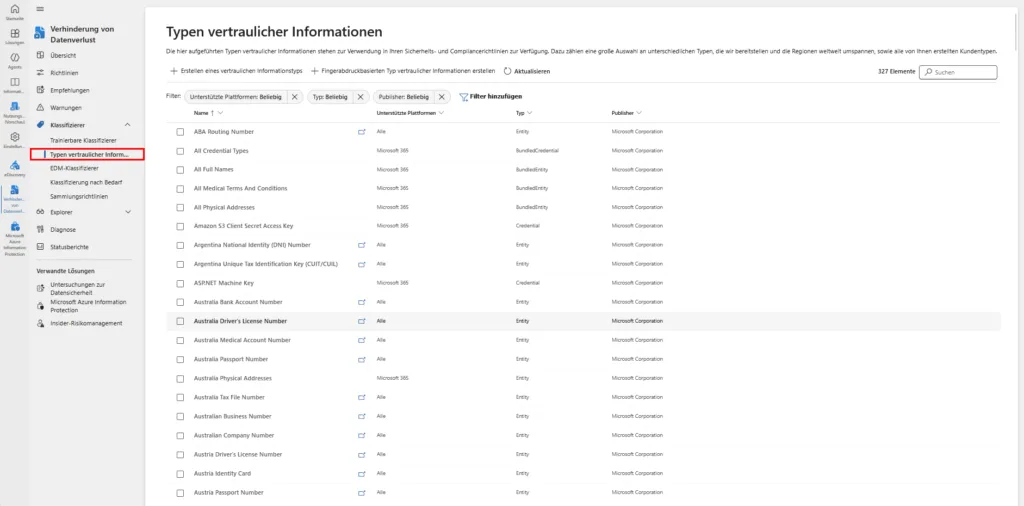Screen dimensions: 1024x506
Task: Open the 'Unterstützte Plattformen: Beliebig' filter pill
Action: (235, 97)
